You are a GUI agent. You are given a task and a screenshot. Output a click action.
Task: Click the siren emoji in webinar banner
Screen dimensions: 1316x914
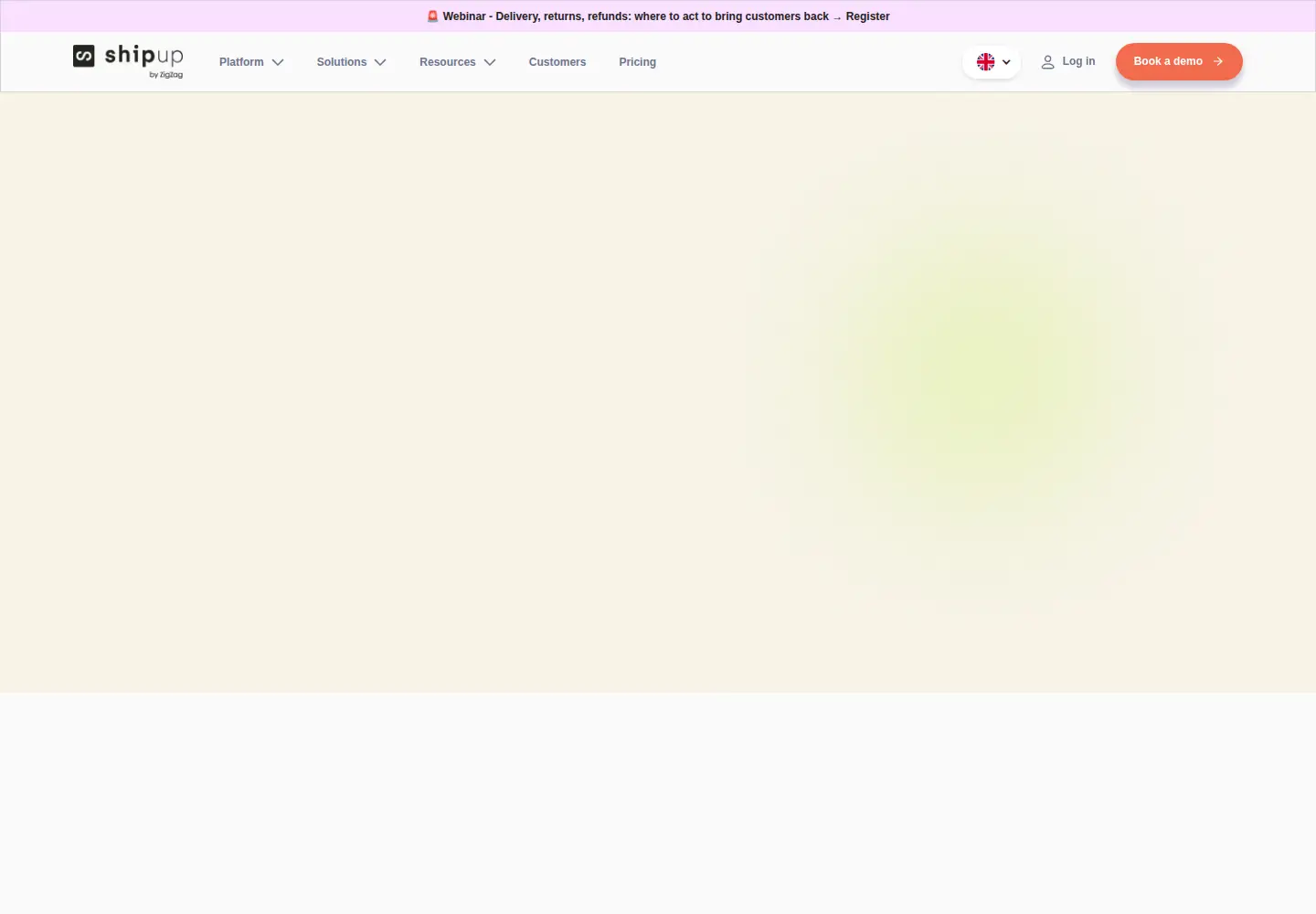pos(433,16)
